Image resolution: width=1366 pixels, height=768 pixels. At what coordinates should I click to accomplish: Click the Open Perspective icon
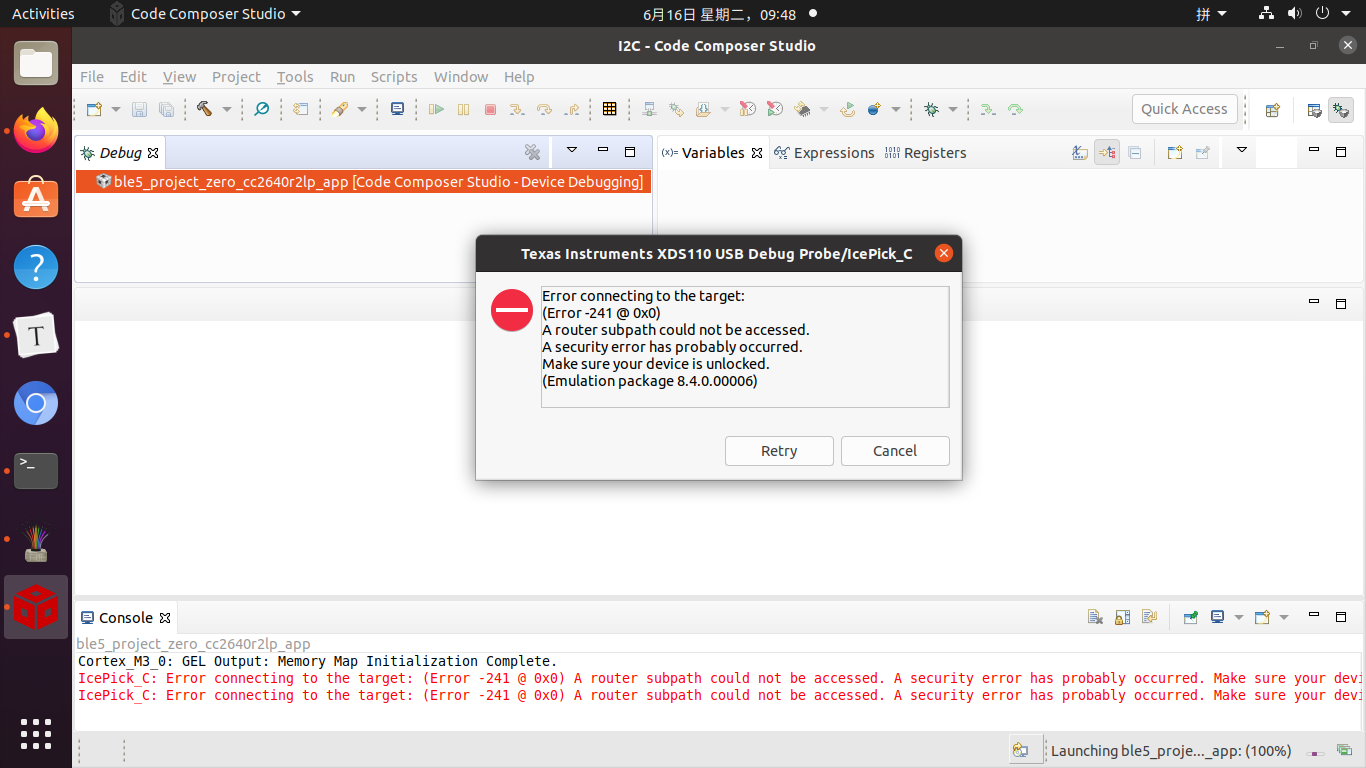click(x=1272, y=110)
